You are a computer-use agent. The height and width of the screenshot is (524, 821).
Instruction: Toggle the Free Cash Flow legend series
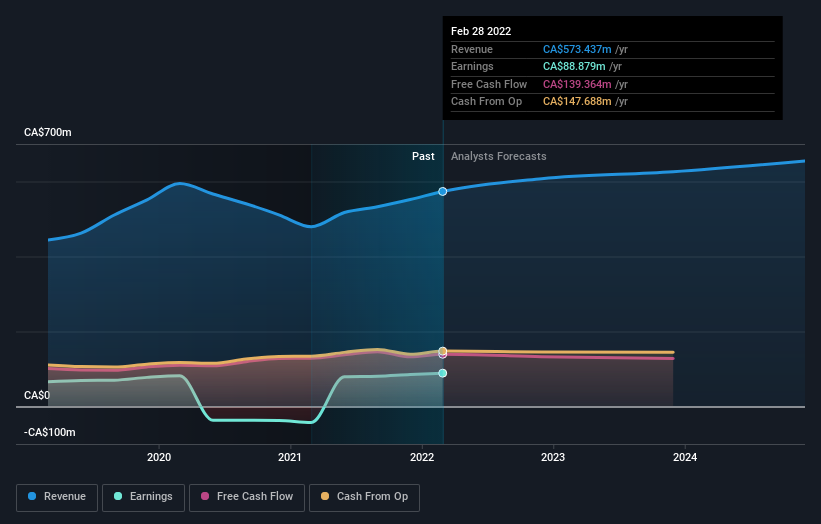point(247,497)
